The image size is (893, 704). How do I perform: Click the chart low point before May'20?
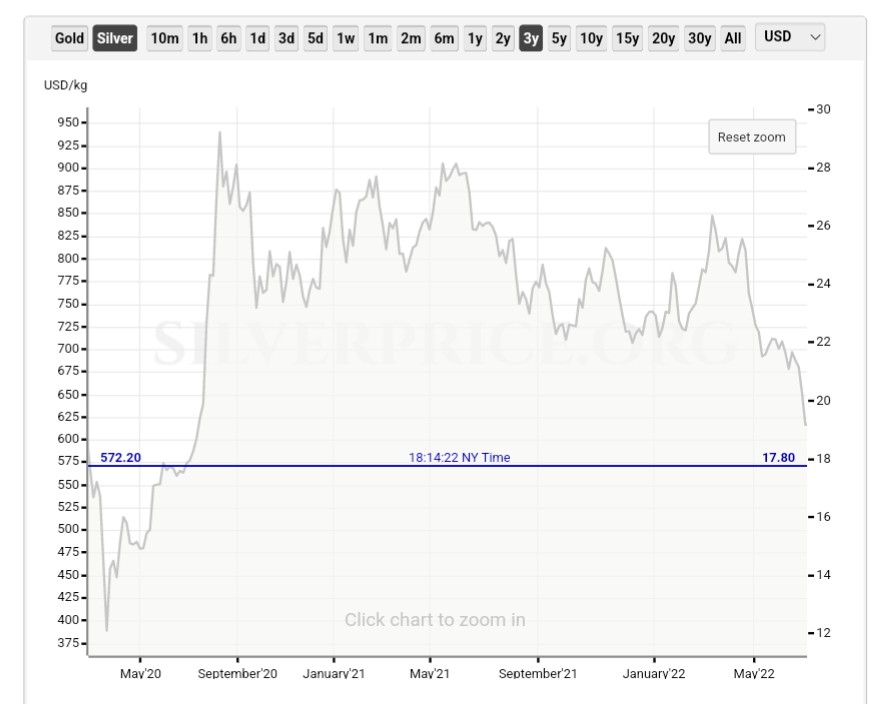pyautogui.click(x=106, y=630)
